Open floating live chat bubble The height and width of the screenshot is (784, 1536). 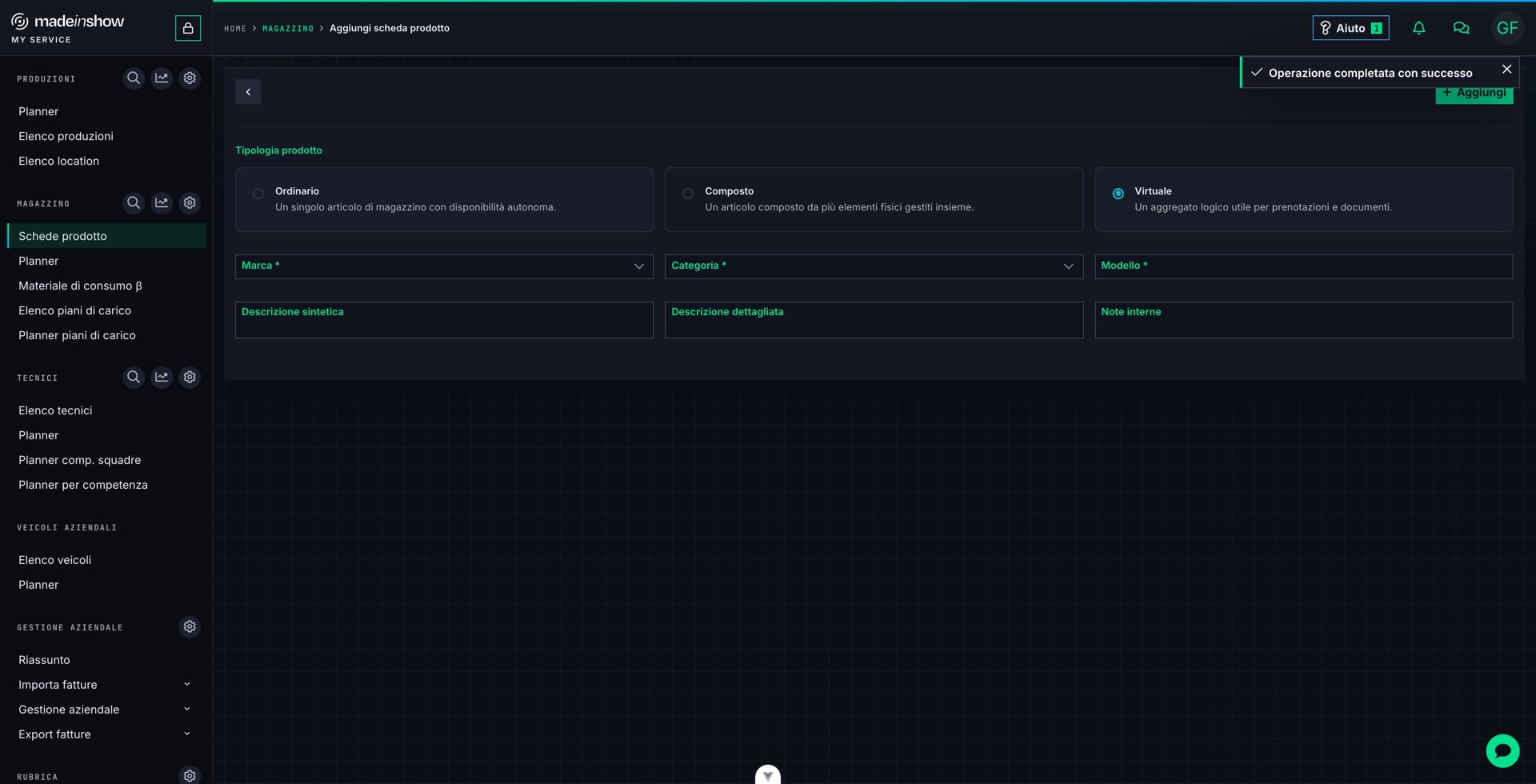click(x=1502, y=750)
